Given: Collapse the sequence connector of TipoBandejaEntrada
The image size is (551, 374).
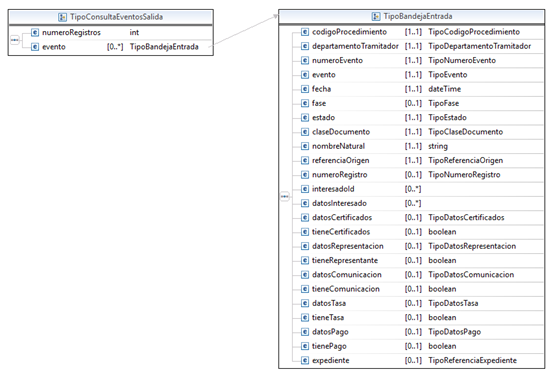Looking at the screenshot, I should coord(285,196).
